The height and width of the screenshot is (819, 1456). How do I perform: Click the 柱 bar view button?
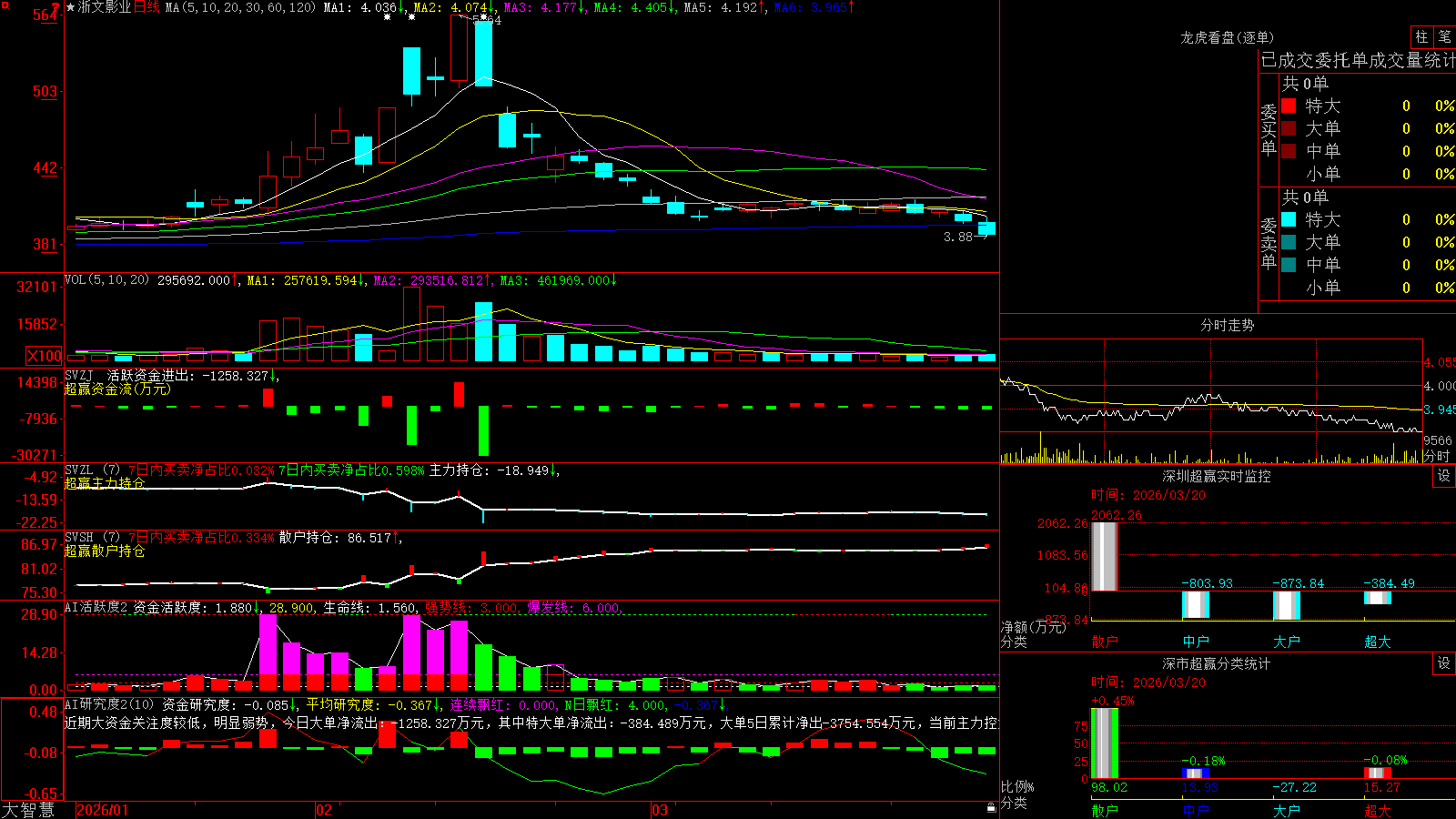pyautogui.click(x=1421, y=36)
